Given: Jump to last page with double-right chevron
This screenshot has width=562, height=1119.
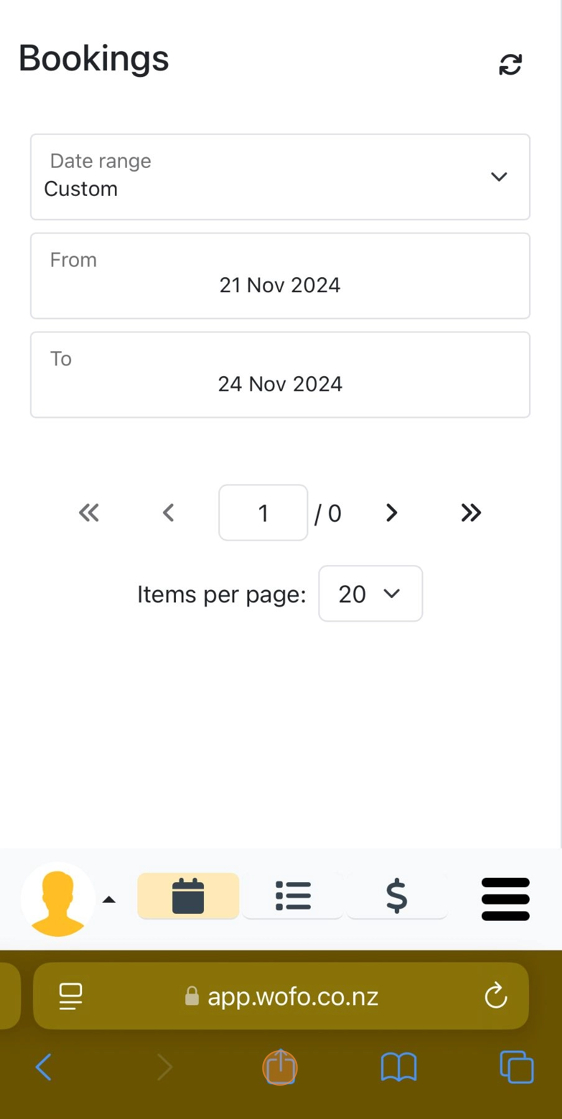Looking at the screenshot, I should click(471, 512).
